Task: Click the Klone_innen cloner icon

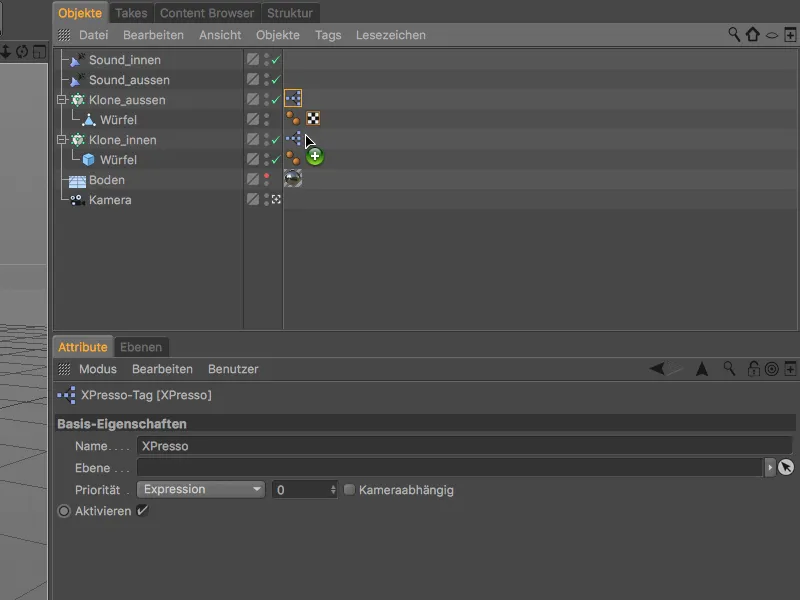Action: click(78, 139)
